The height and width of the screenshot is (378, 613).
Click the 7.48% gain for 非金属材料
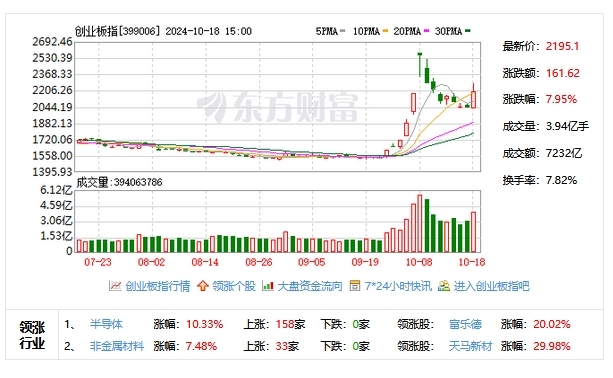coord(201,346)
